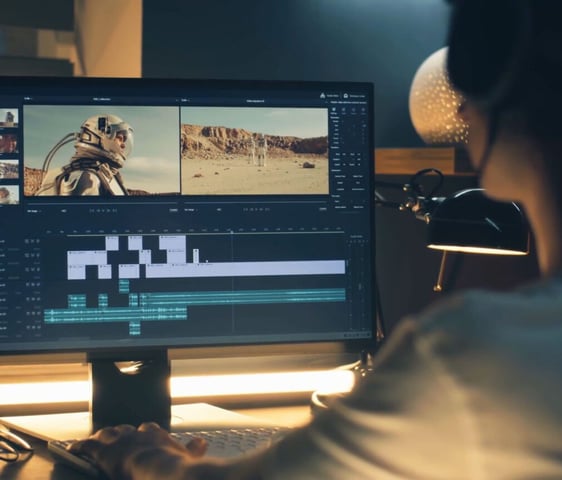The image size is (562, 480).
Task: Click the button at right monitor's lower right
Action: (x=323, y=209)
